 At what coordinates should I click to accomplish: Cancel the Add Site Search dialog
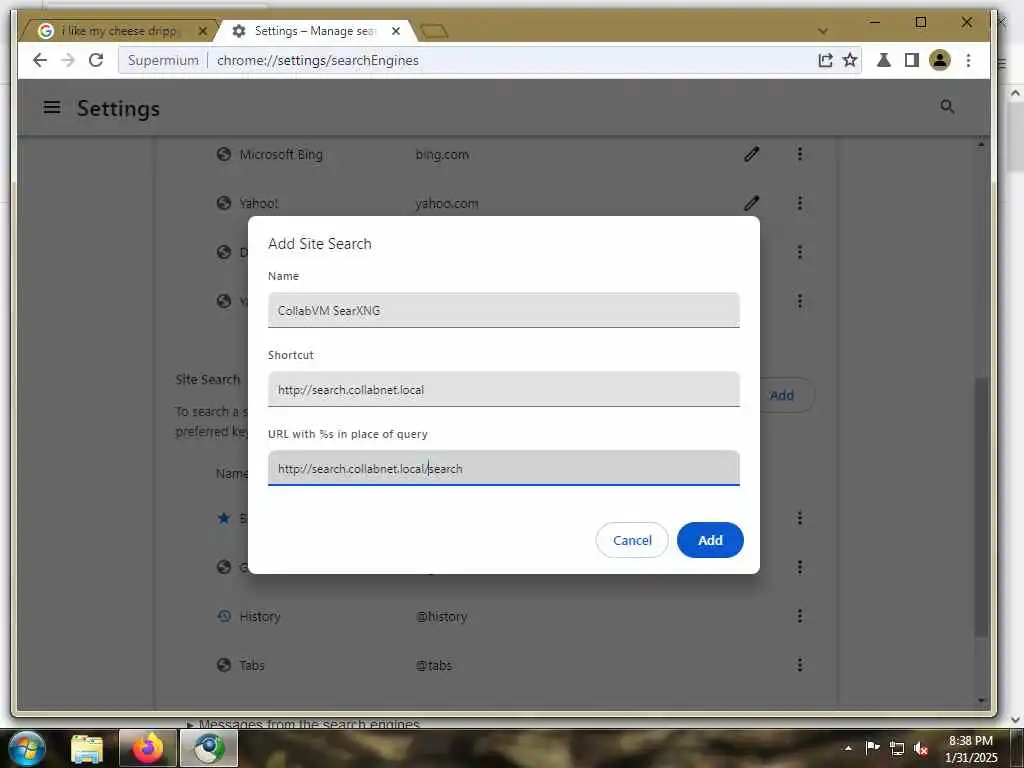tap(632, 540)
